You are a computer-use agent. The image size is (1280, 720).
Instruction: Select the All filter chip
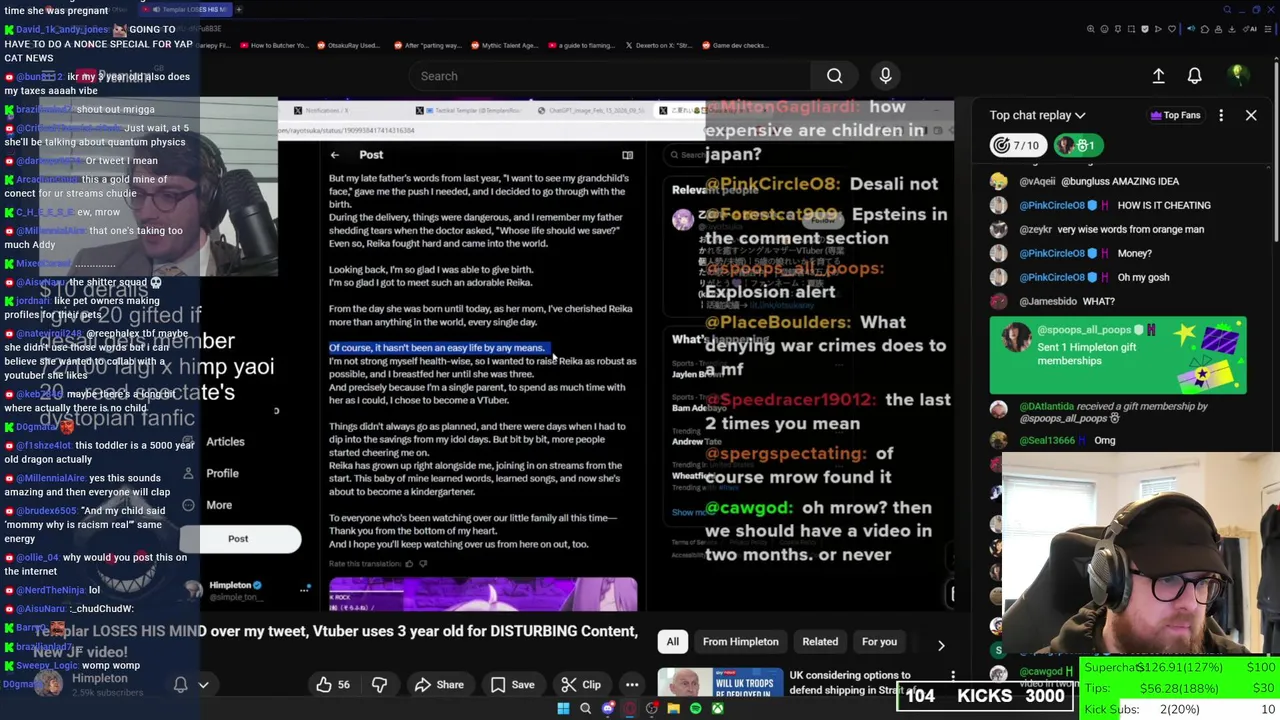pyautogui.click(x=673, y=642)
